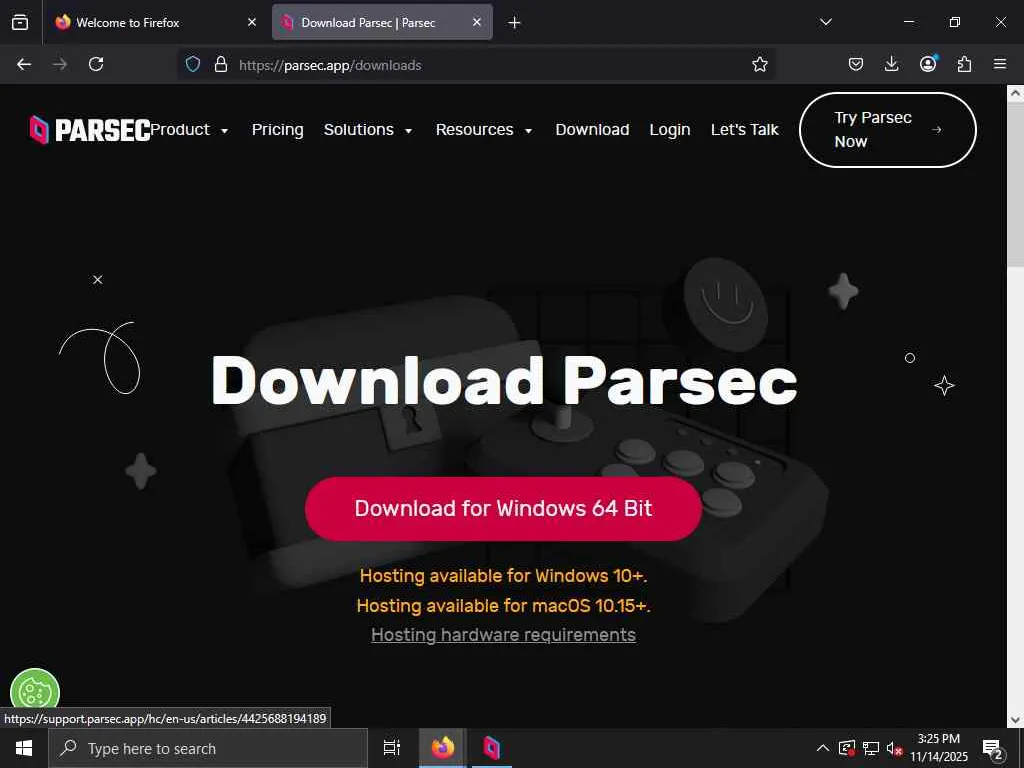Image resolution: width=1024 pixels, height=768 pixels.
Task: Close the Welcome to Firefox tab
Action: (x=252, y=22)
